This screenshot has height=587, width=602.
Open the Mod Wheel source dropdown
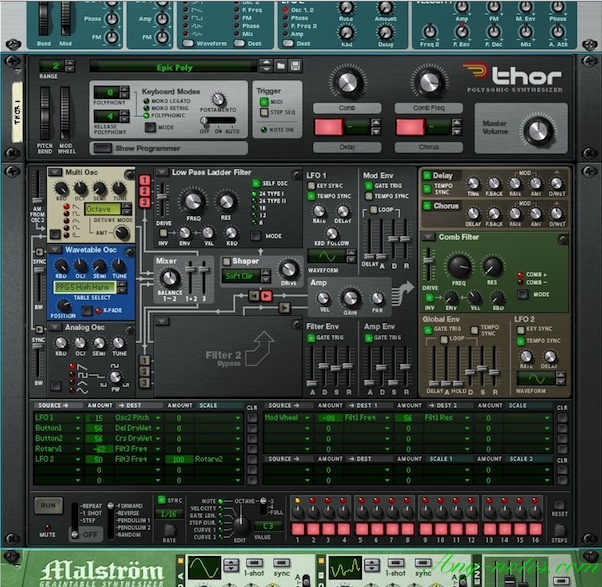tap(307, 418)
